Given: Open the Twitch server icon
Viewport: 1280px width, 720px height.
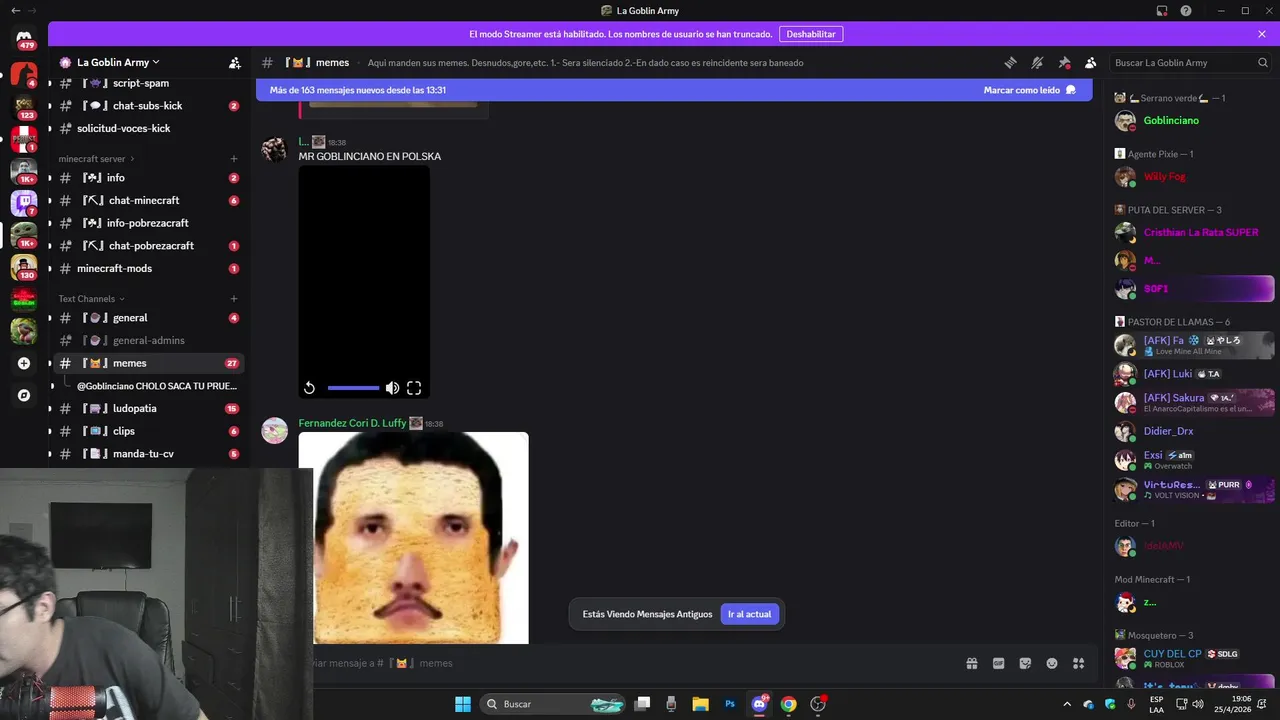Looking at the screenshot, I should click(24, 203).
